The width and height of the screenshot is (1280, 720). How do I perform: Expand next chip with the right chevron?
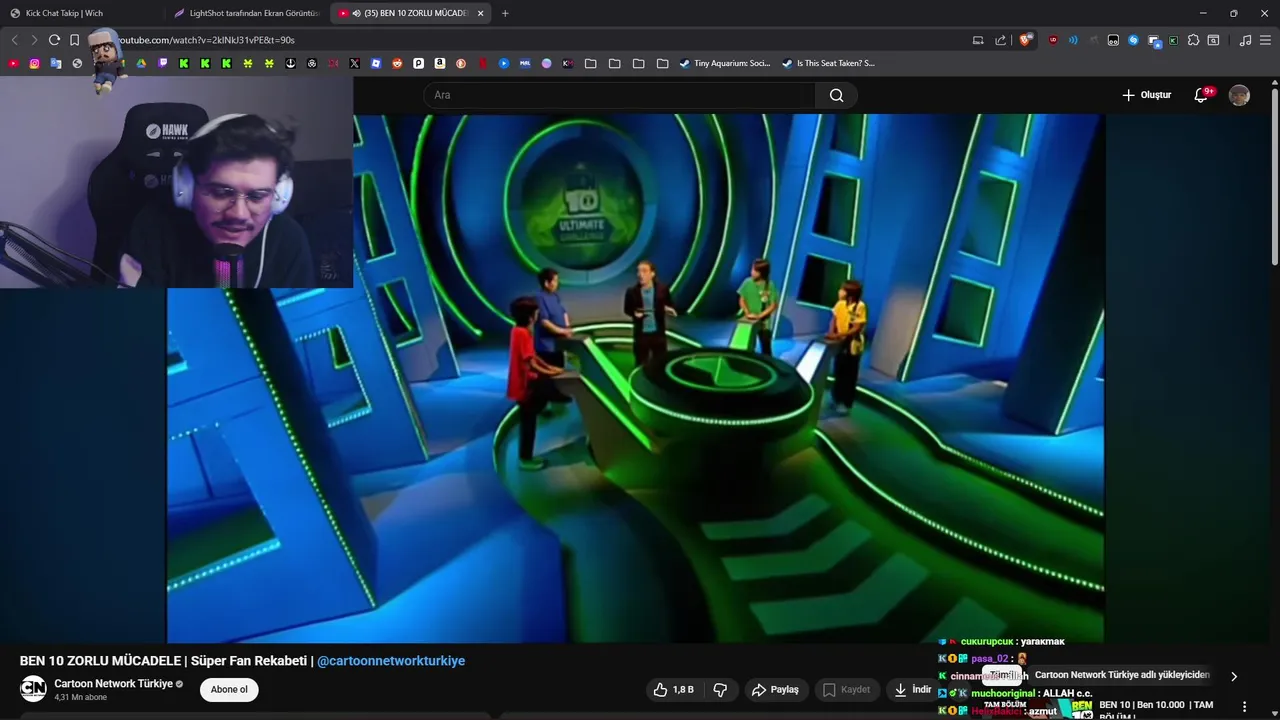[1233, 676]
